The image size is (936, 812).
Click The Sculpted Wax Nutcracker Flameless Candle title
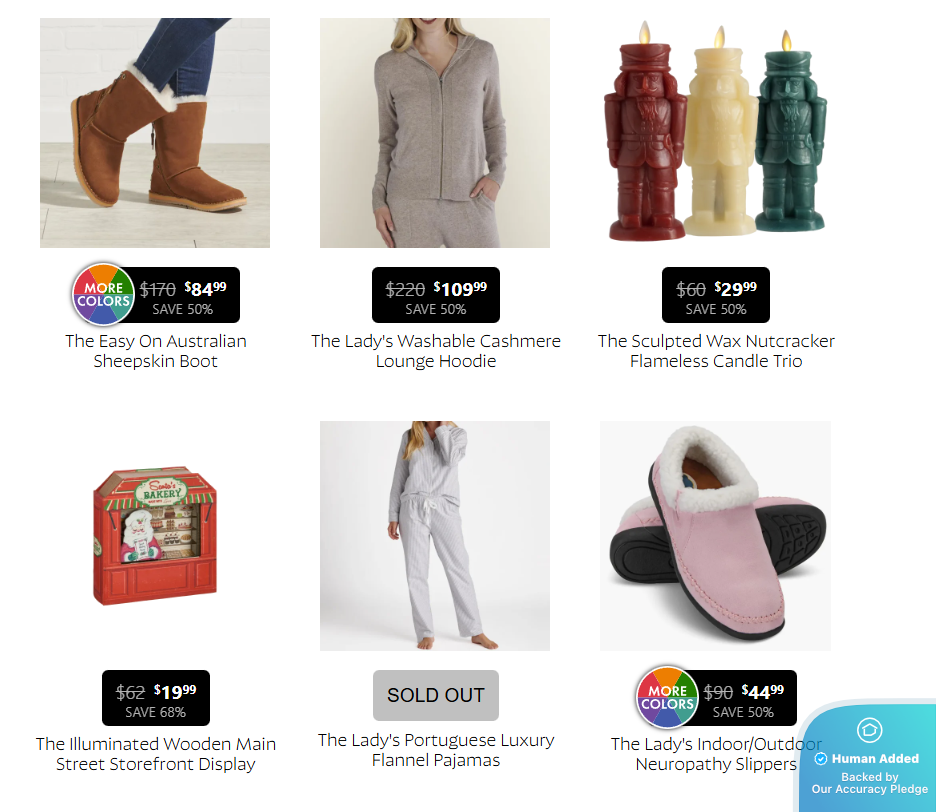(x=716, y=351)
